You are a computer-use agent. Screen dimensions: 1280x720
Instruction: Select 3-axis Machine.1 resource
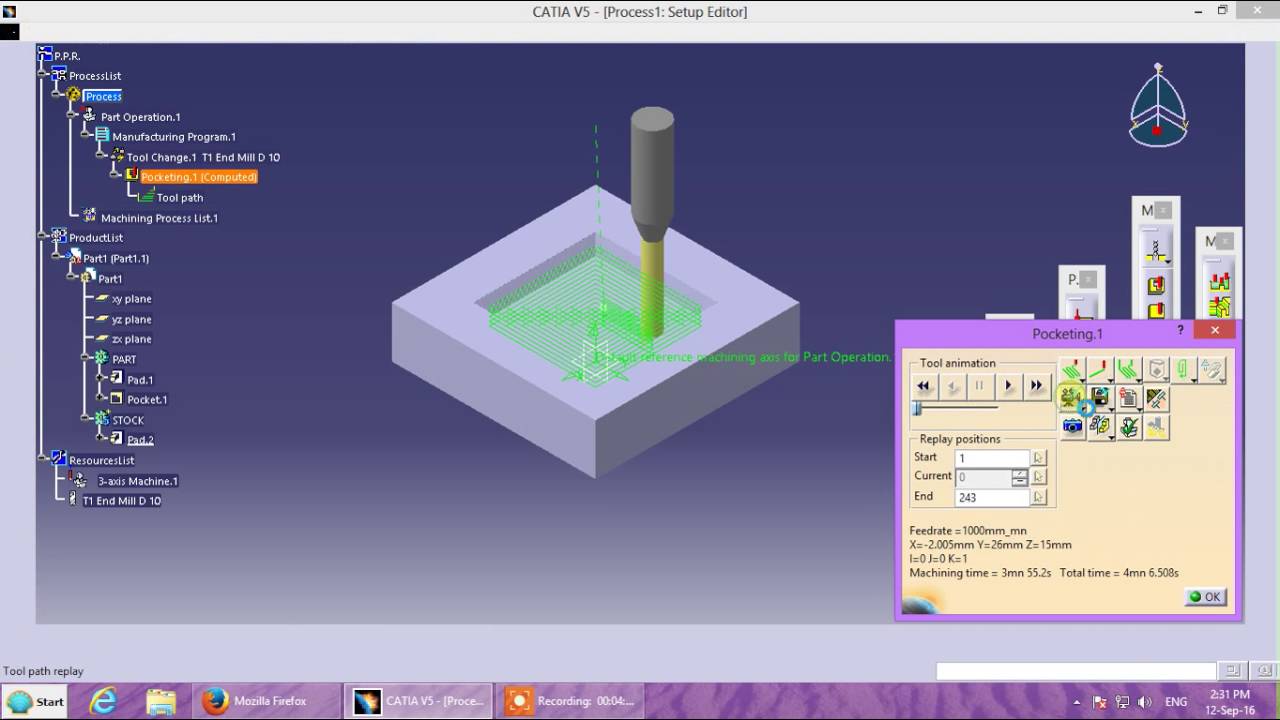(x=137, y=481)
